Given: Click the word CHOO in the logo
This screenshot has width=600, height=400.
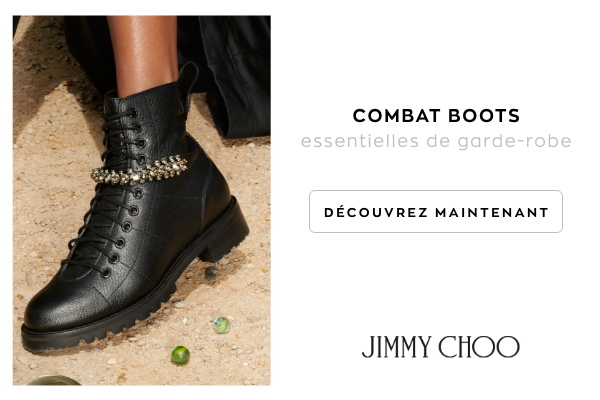Looking at the screenshot, I should [479, 347].
